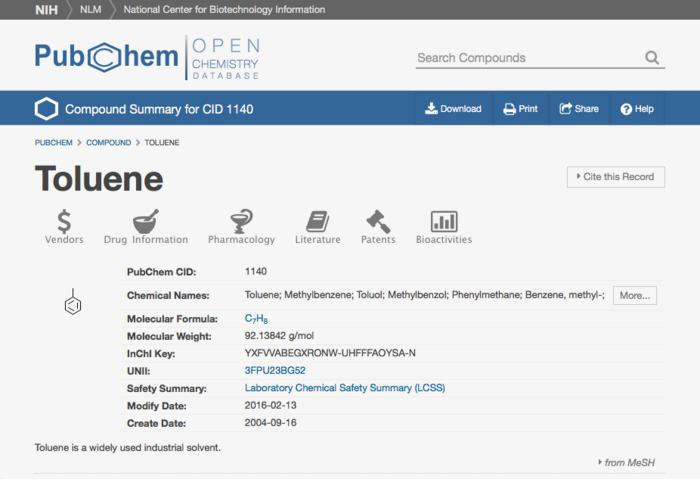Open the Literature book icon
This screenshot has height=479, width=700.
pos(317,221)
